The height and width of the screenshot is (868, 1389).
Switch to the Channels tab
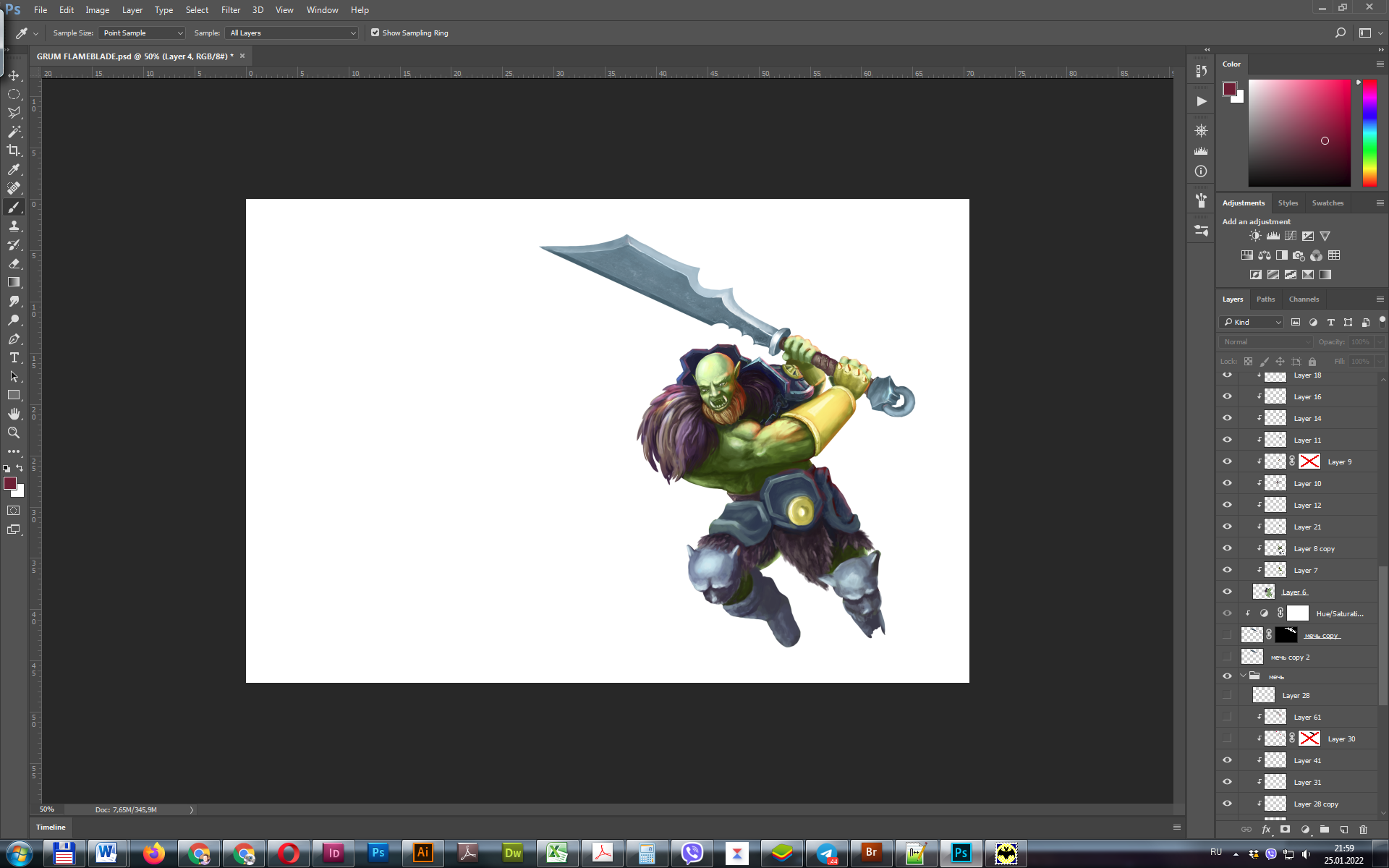click(1304, 299)
